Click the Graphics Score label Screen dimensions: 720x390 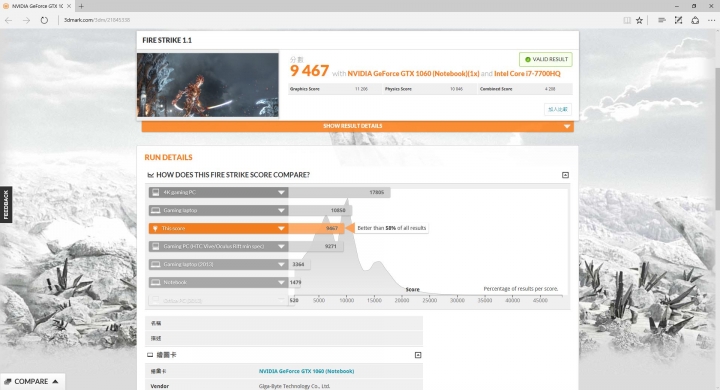pos(305,89)
